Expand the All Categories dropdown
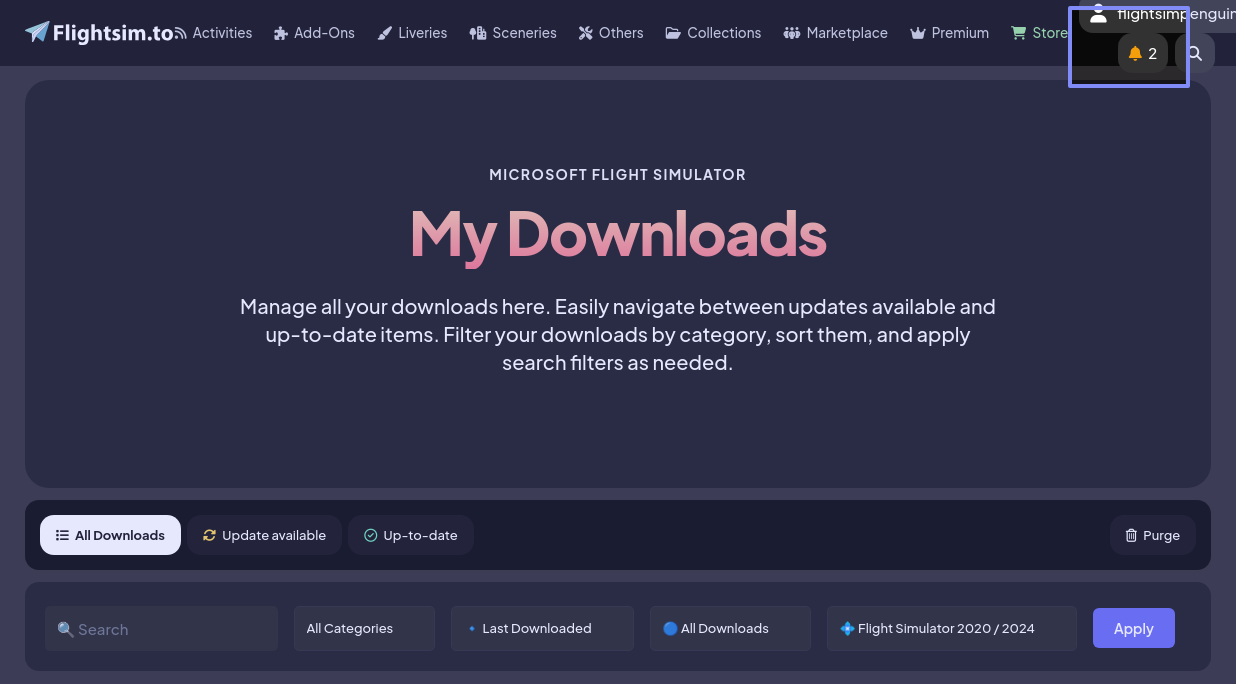The width and height of the screenshot is (1236, 684). coord(364,628)
